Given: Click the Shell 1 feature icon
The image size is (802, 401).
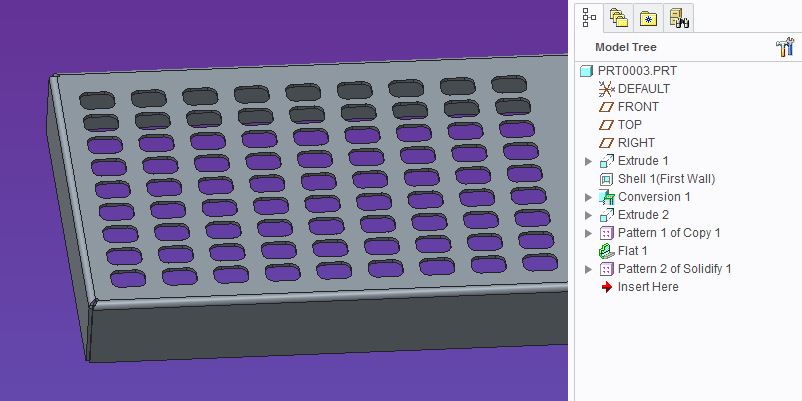Looking at the screenshot, I should pos(607,179).
